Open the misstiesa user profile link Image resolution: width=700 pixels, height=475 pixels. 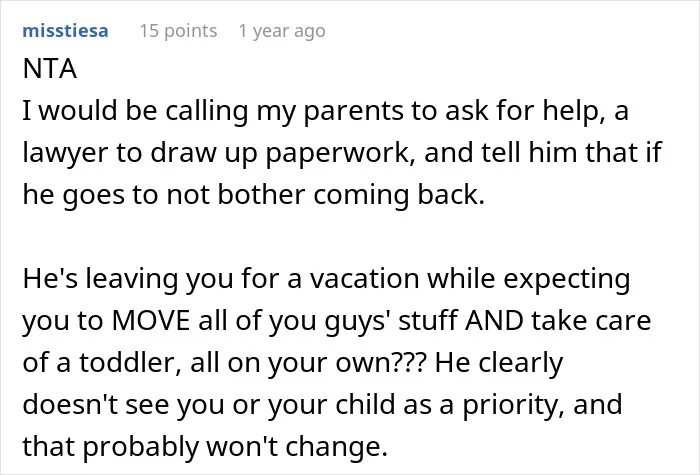(65, 31)
